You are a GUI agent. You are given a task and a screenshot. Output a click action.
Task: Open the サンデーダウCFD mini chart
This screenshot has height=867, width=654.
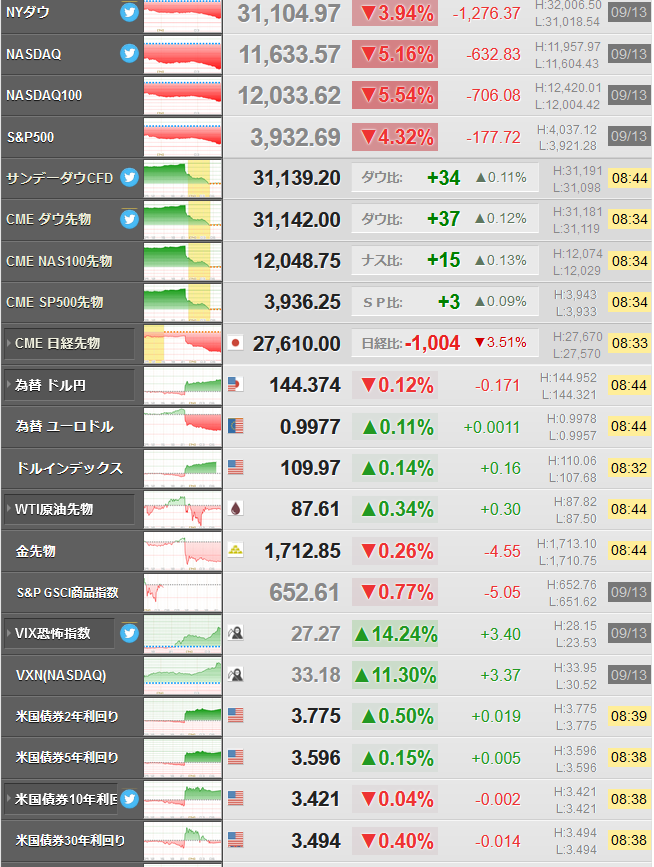[182, 179]
